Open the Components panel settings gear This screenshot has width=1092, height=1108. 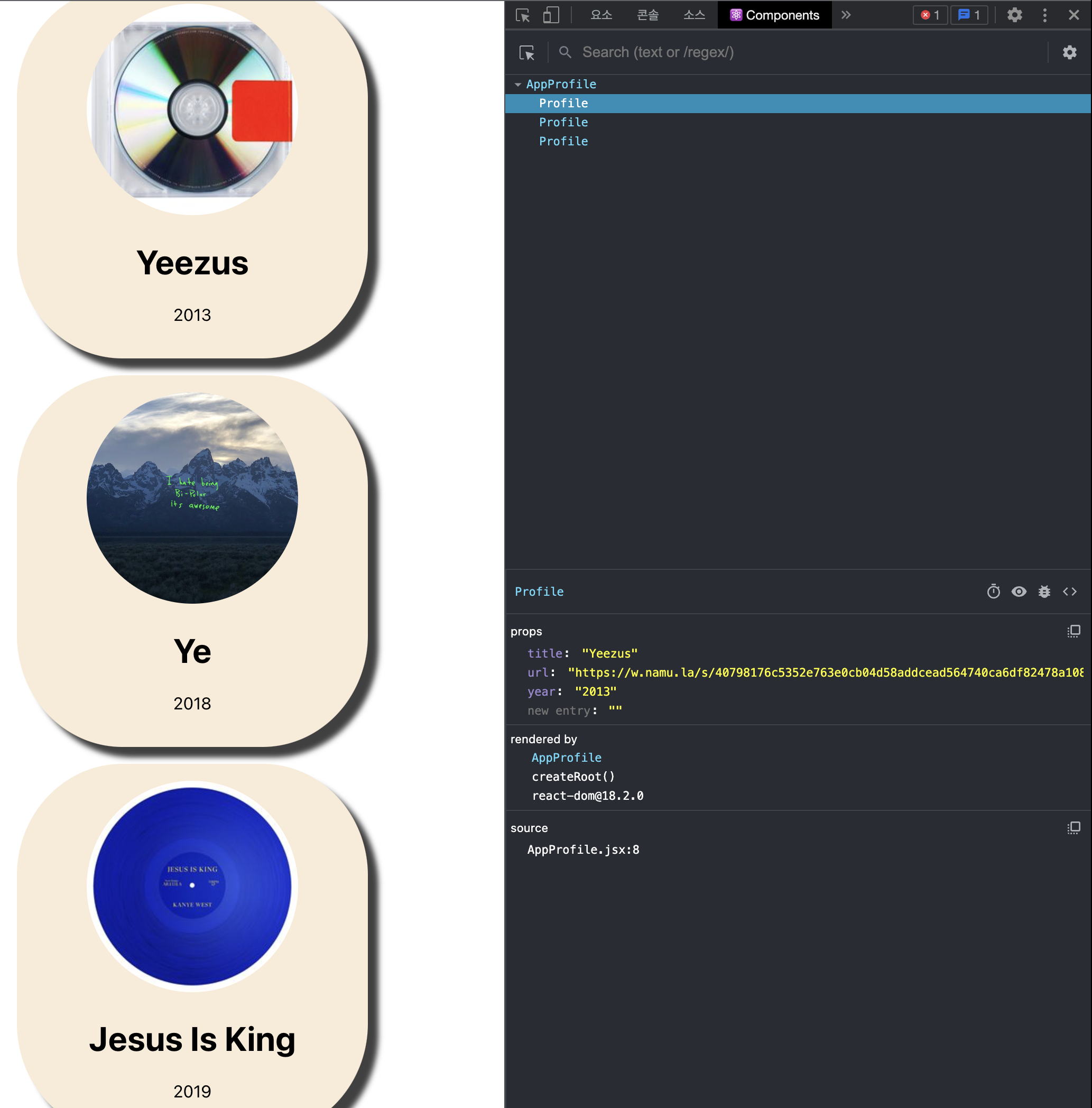[x=1069, y=53]
